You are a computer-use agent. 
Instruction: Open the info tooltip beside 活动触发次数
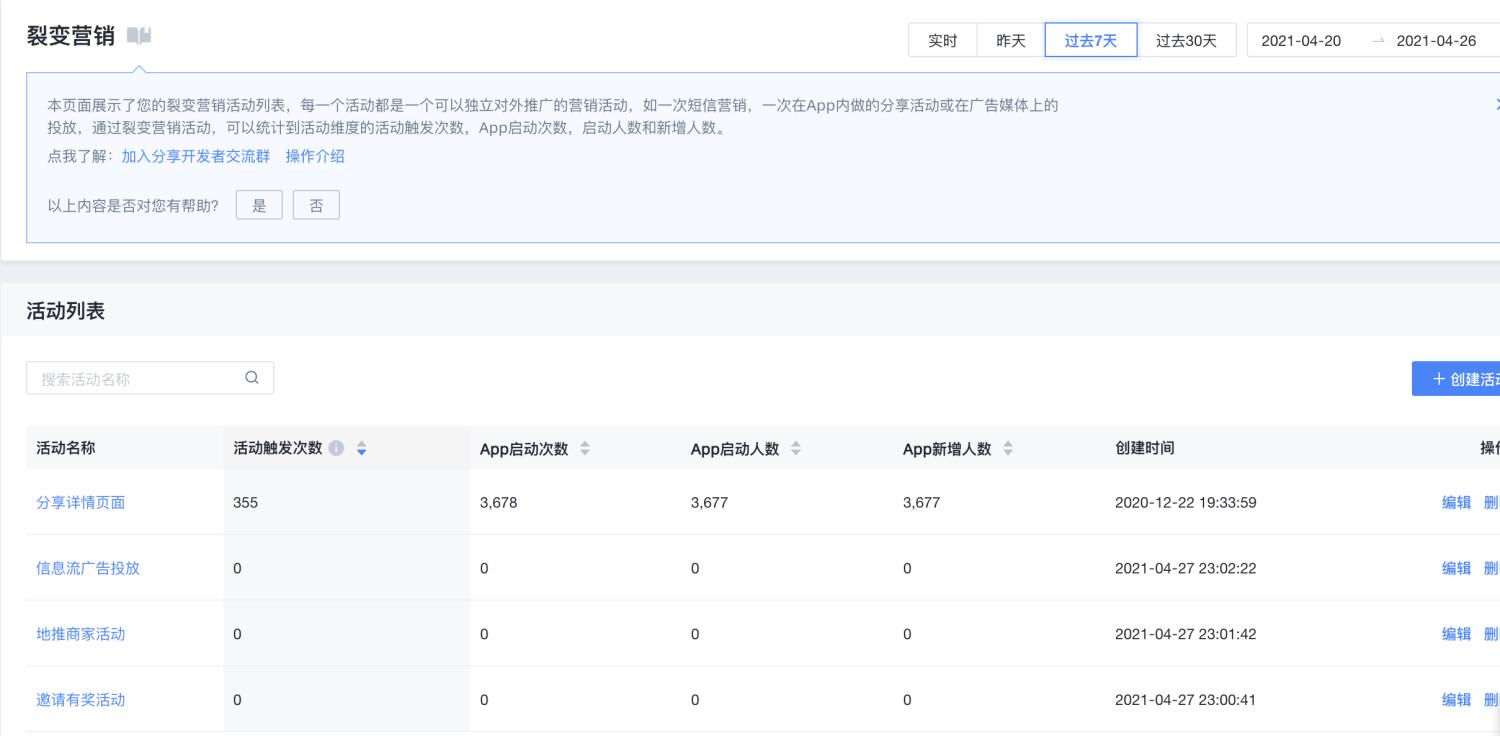coord(338,449)
